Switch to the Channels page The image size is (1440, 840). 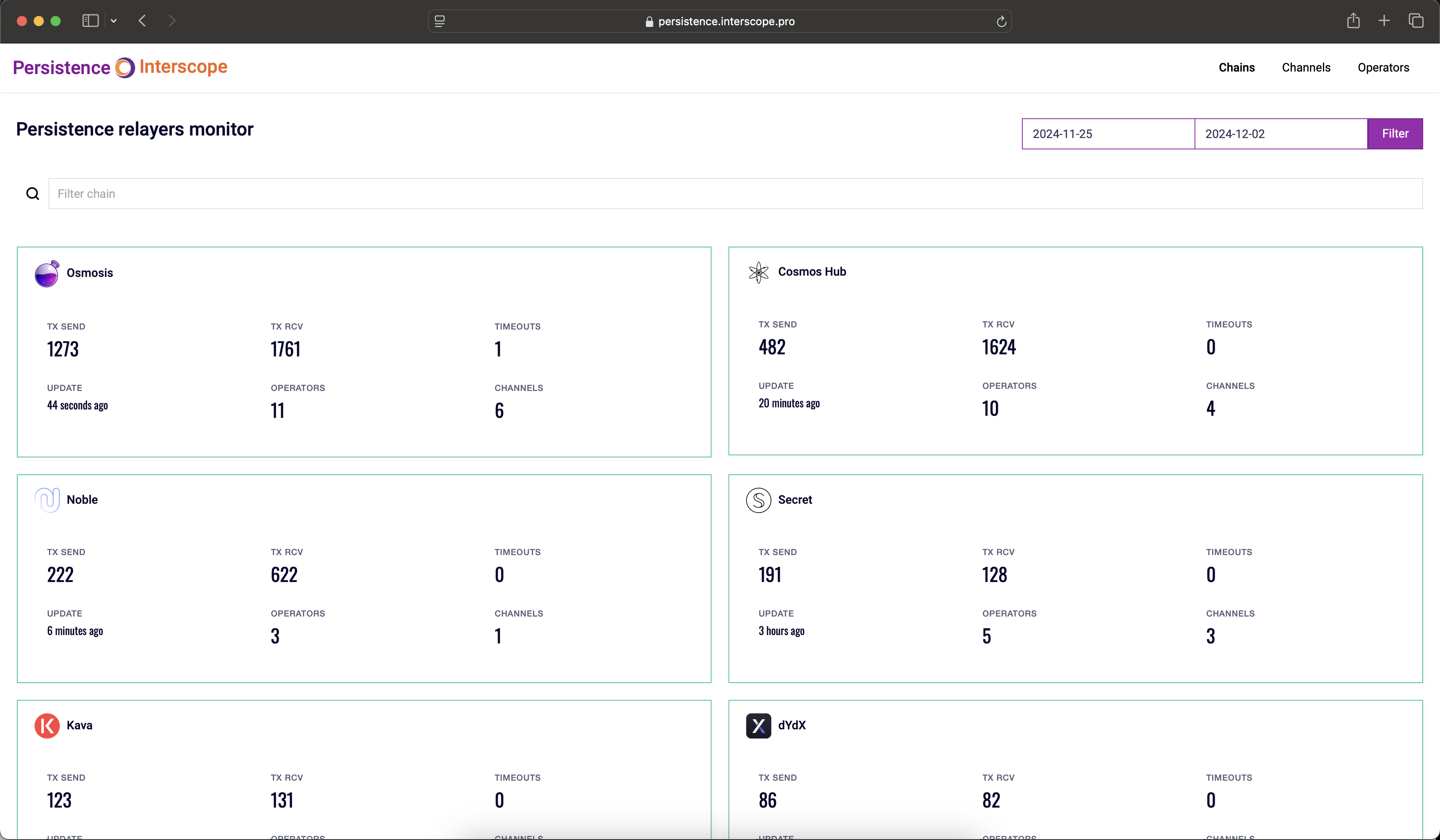tap(1306, 67)
